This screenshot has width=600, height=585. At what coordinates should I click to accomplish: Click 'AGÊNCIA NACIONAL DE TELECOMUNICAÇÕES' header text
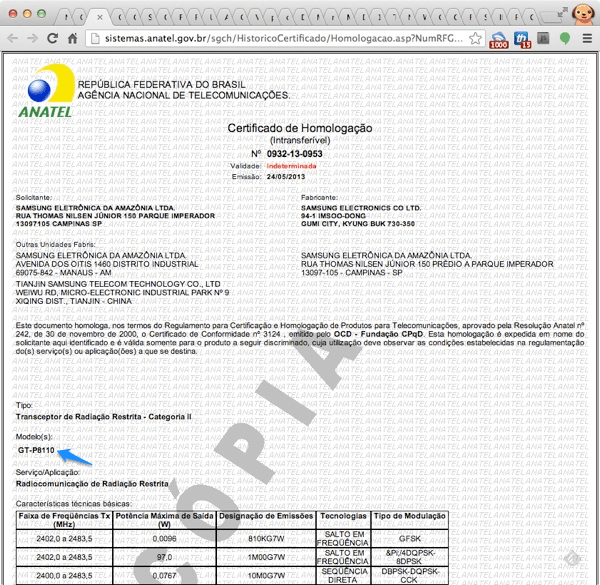[x=184, y=95]
